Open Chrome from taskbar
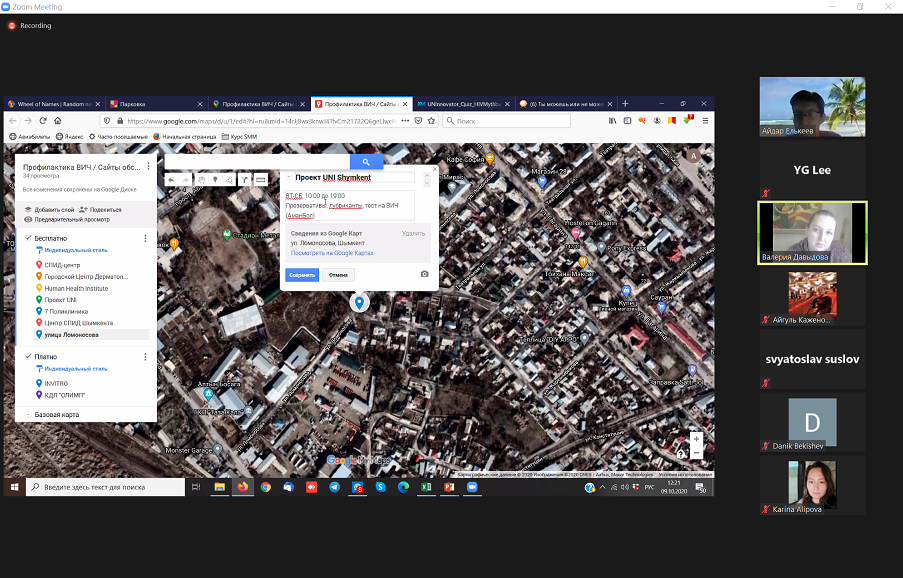The width and height of the screenshot is (903, 578). point(265,487)
